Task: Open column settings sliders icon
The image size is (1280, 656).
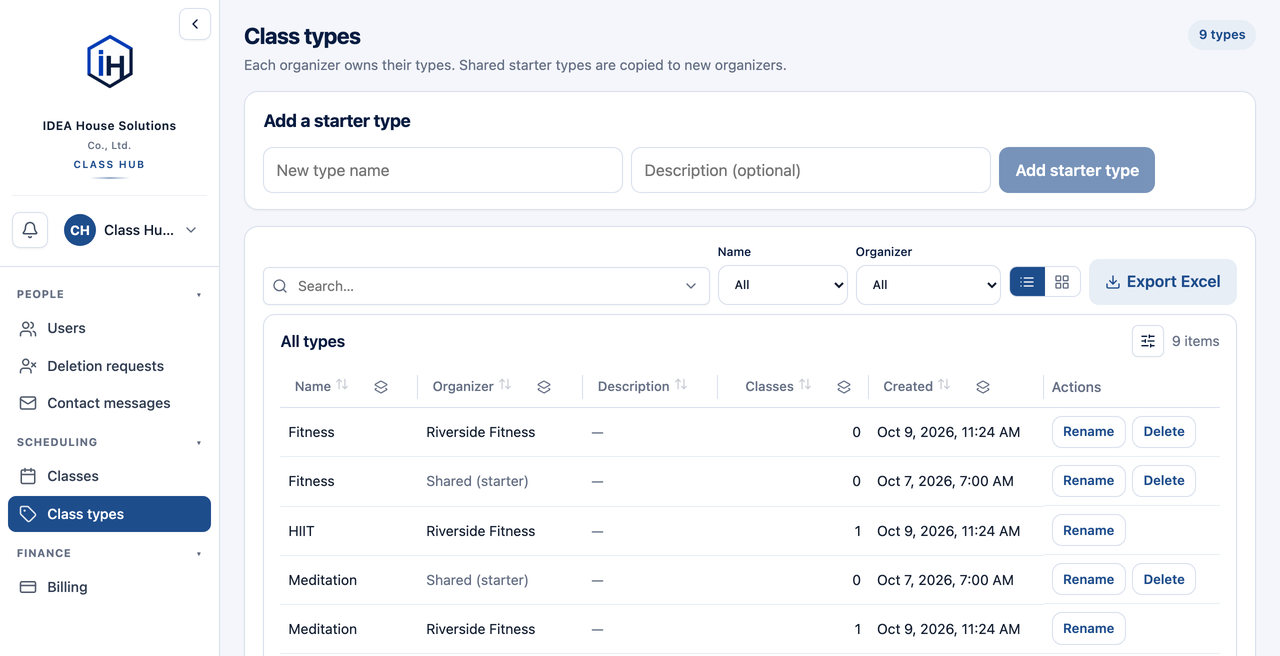Action: [1148, 341]
